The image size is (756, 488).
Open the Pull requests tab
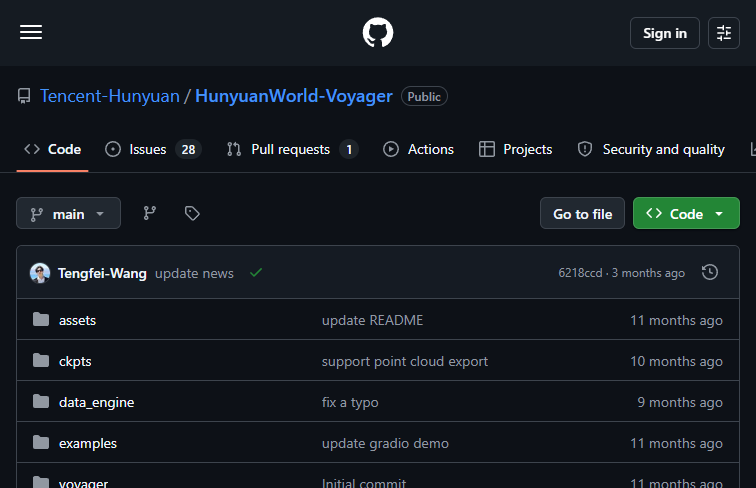click(x=292, y=149)
